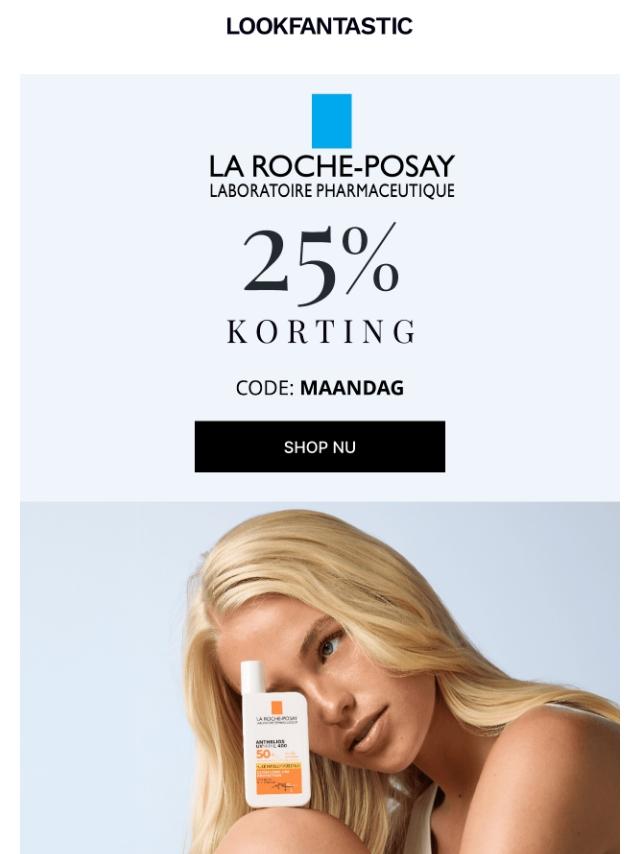640x854 pixels.
Task: Click the orange label panel on the bottle
Action: pos(279,778)
